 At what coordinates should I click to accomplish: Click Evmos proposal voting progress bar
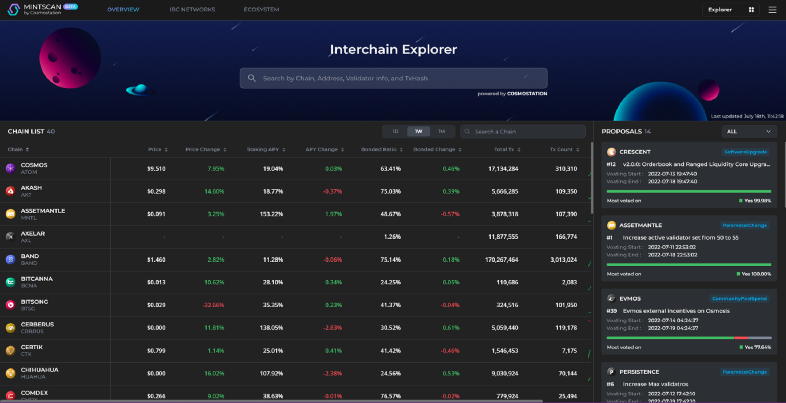[x=689, y=338]
